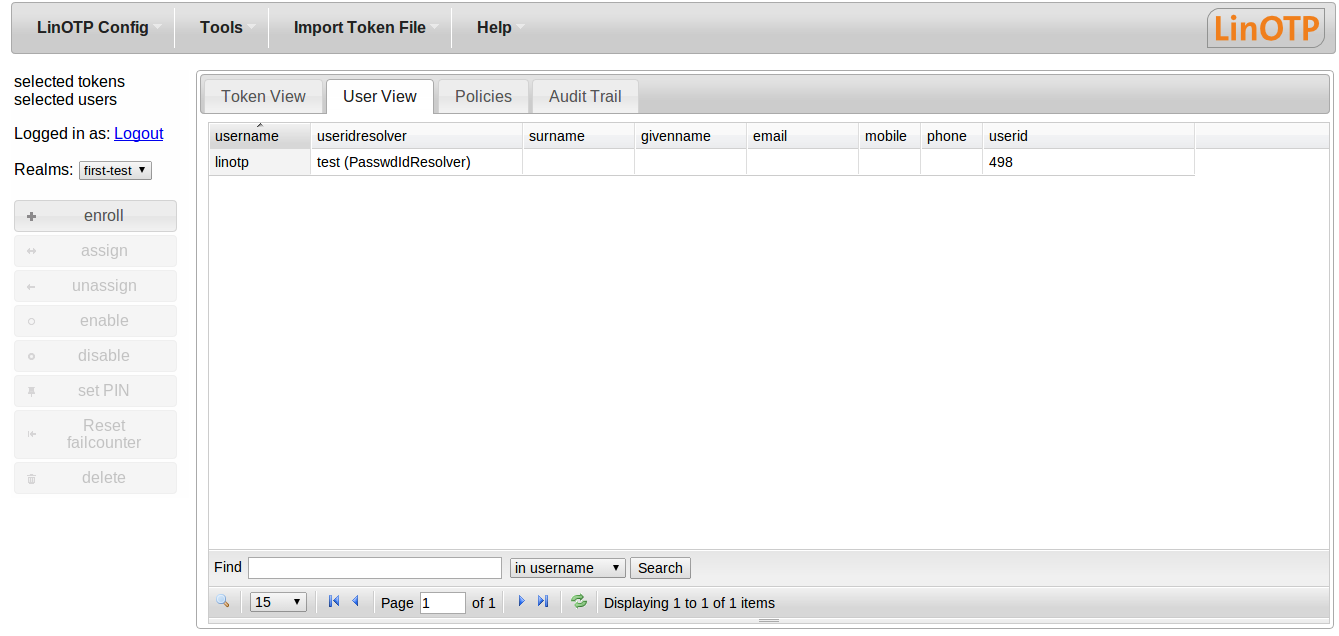Select the User View tab

click(380, 97)
